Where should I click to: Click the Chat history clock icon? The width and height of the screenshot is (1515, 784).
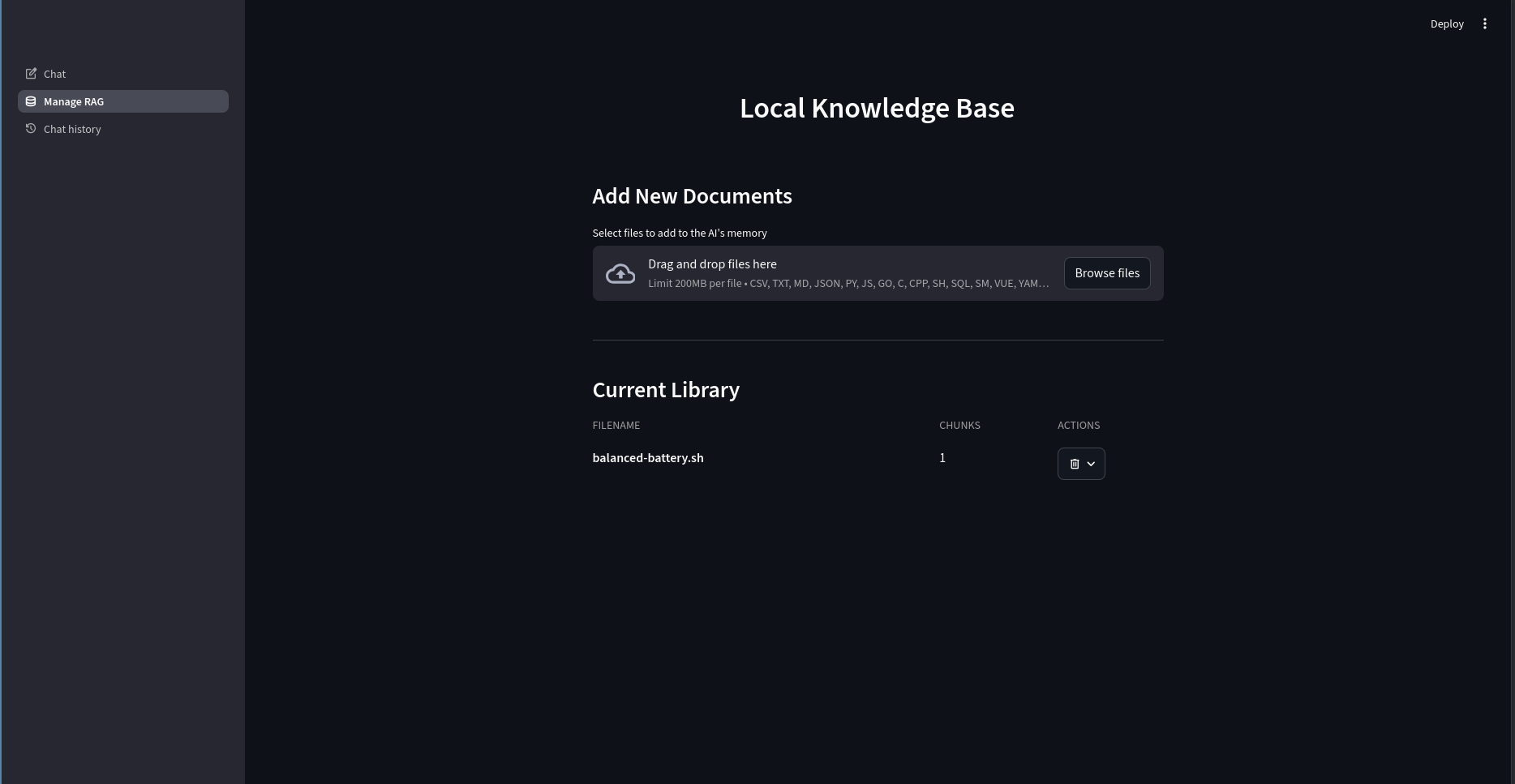click(x=31, y=129)
